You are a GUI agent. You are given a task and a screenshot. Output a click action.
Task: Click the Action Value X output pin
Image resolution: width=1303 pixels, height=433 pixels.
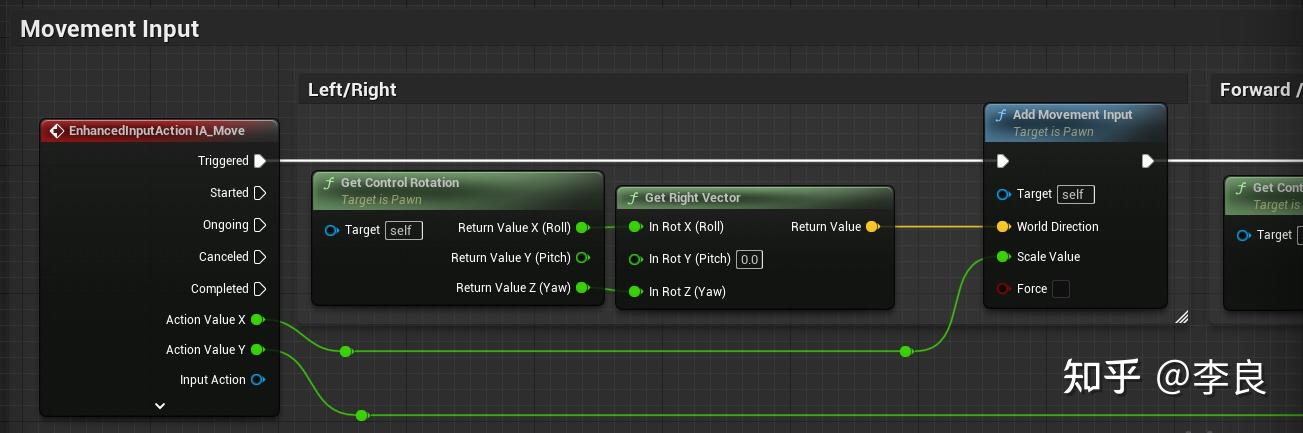click(257, 320)
